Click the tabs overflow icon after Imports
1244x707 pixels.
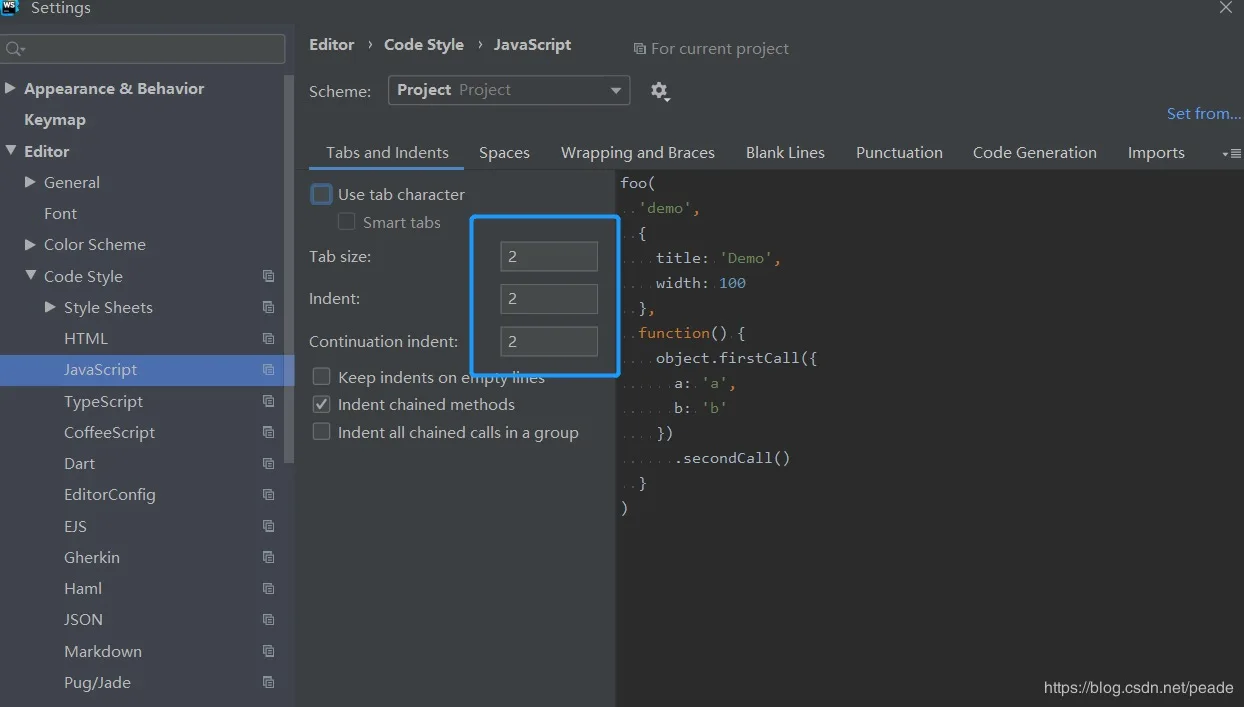[x=1231, y=154]
